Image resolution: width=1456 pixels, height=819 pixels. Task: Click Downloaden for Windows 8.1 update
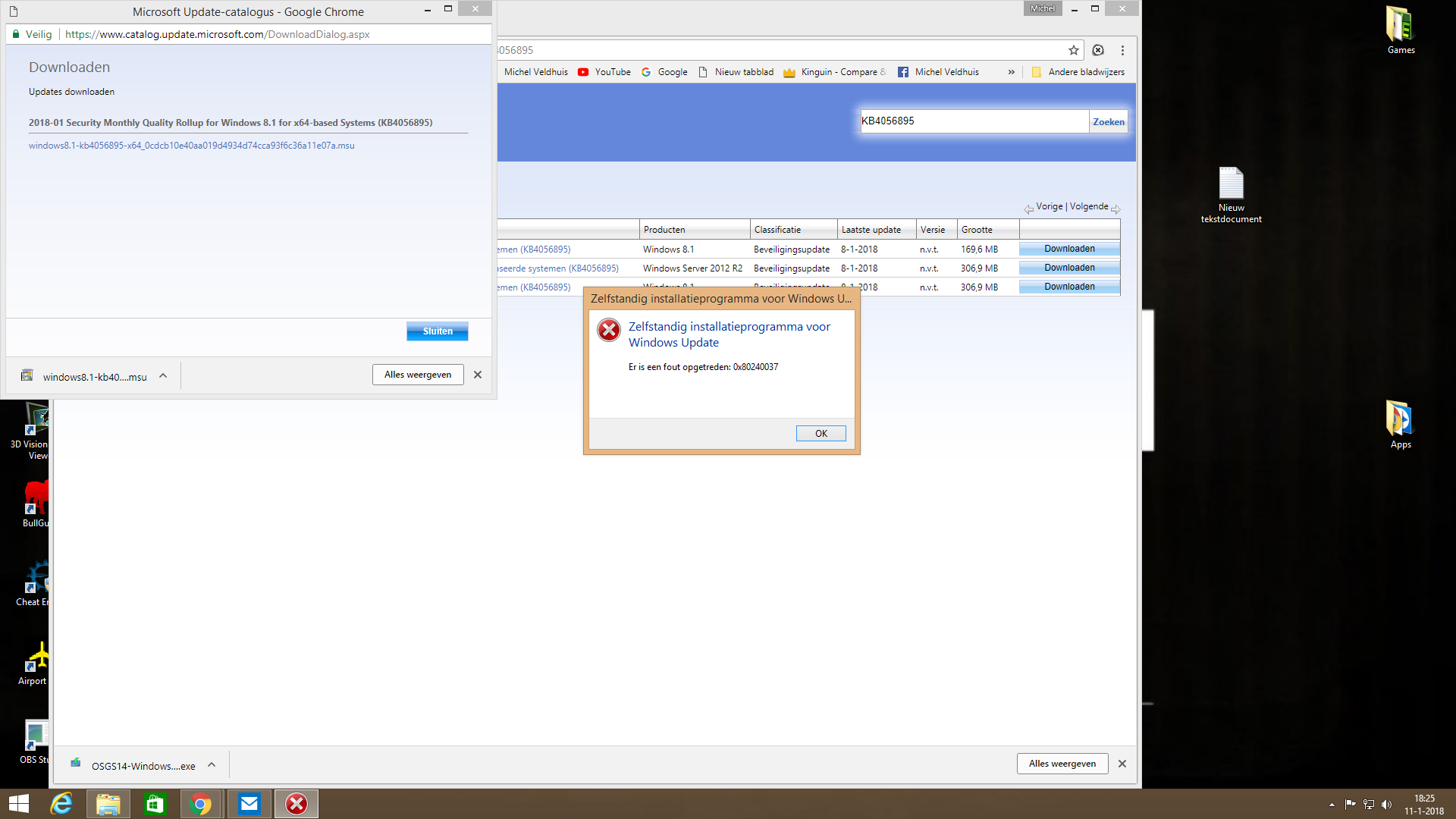(x=1069, y=248)
